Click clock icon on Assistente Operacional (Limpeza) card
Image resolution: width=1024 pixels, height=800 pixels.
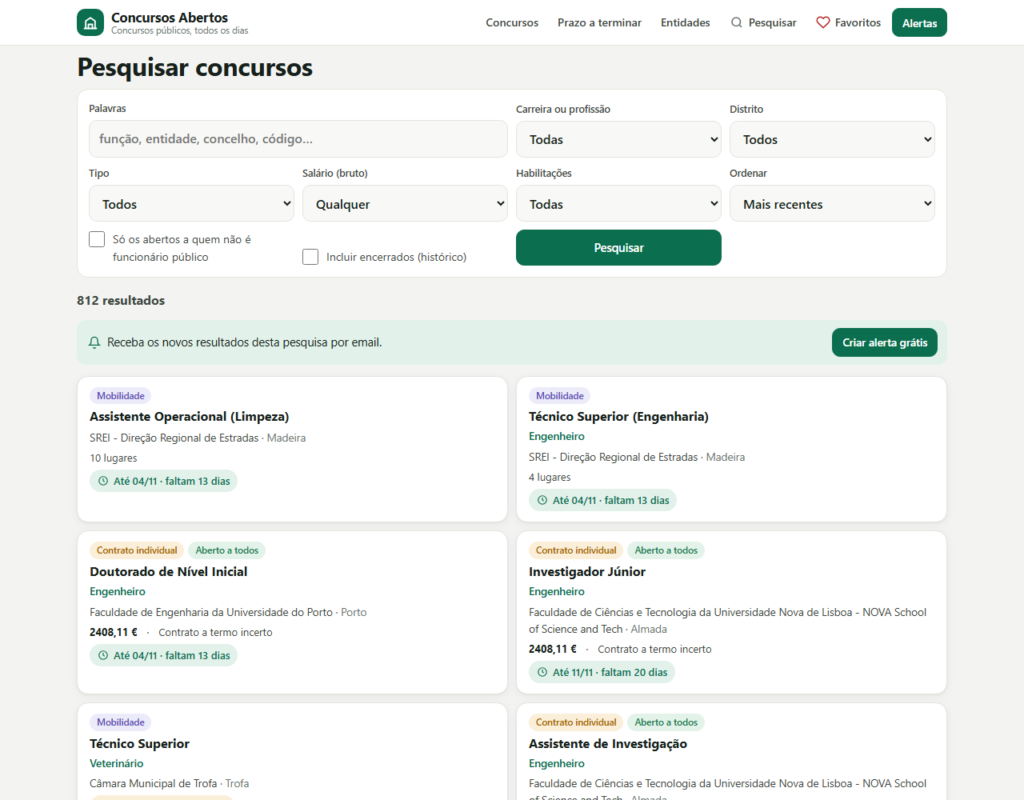click(103, 481)
